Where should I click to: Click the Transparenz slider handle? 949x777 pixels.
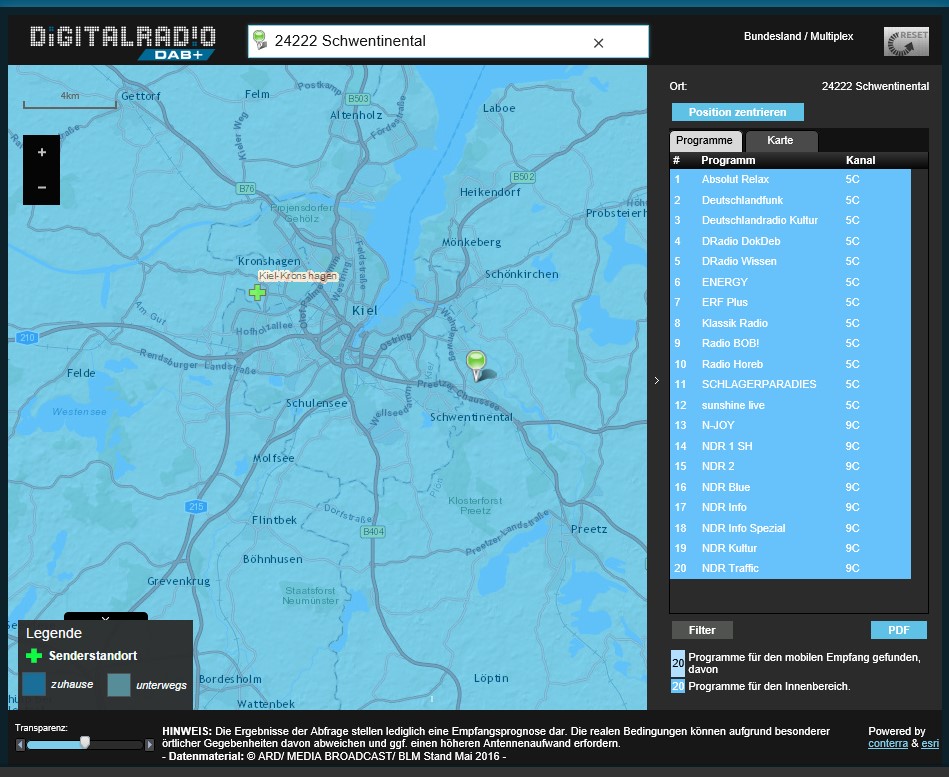(85, 742)
